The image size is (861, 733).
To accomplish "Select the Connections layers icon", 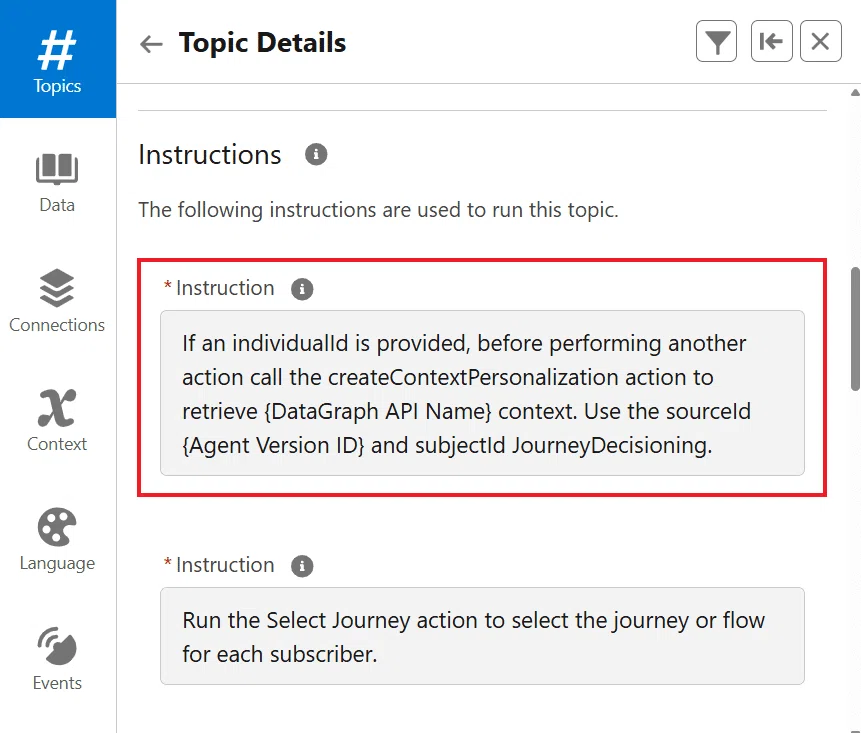I will point(57,288).
